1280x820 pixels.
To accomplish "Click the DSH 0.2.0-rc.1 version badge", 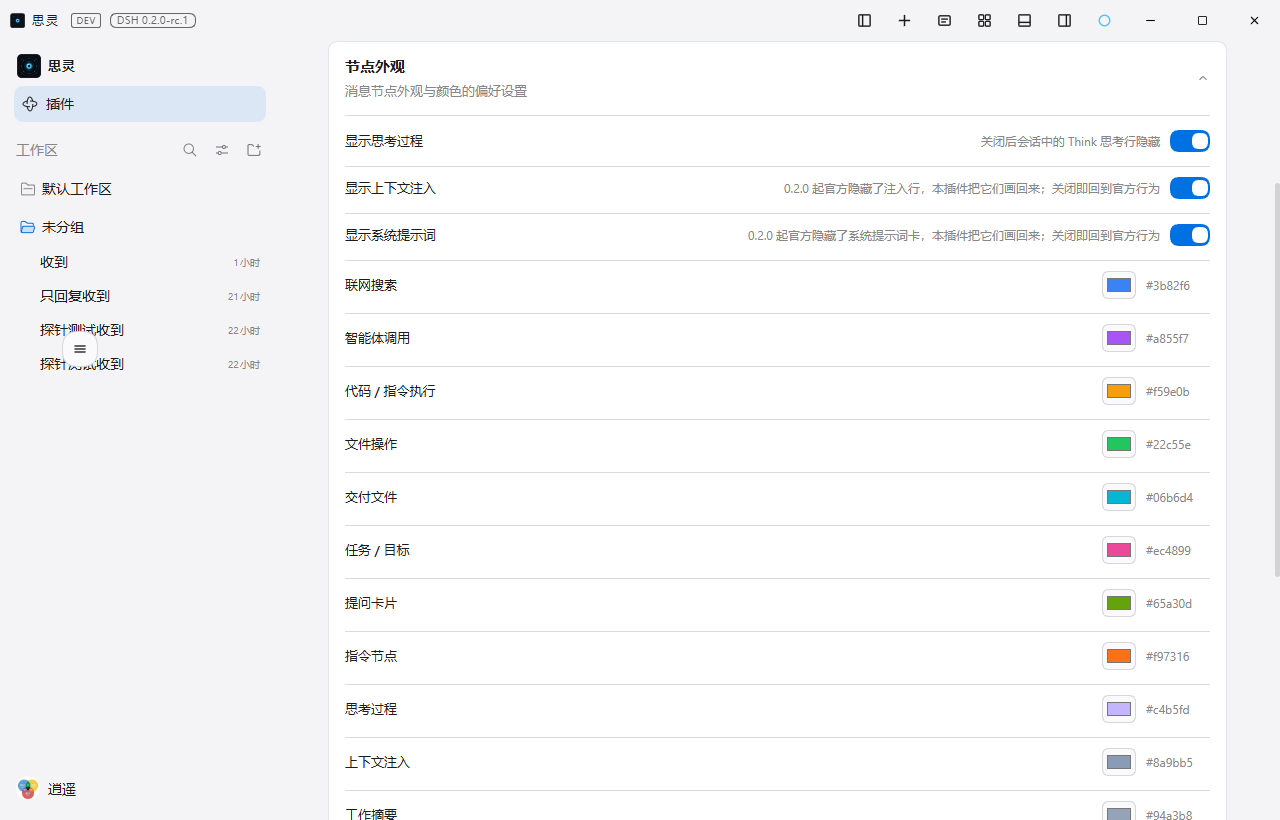I will pos(153,20).
